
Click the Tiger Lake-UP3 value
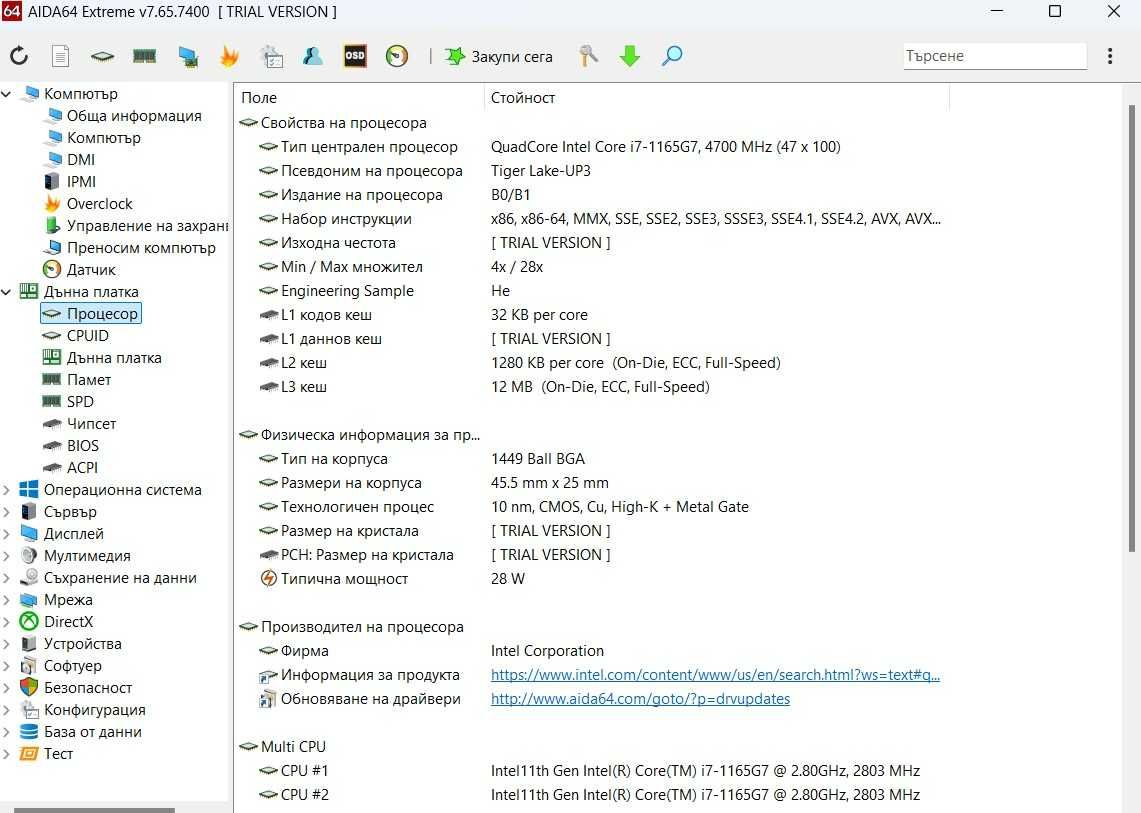coord(541,171)
